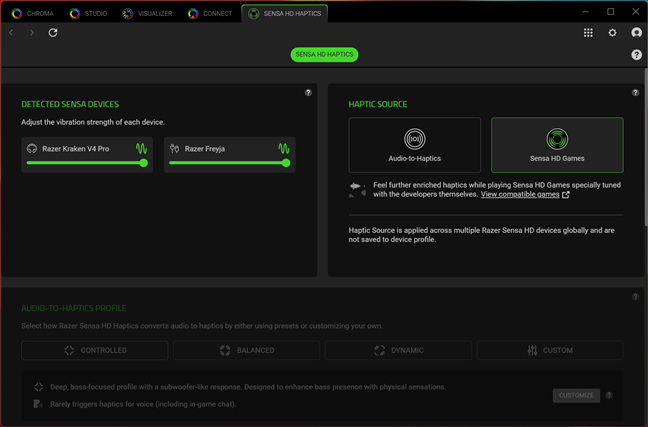Open the View compatible games link
This screenshot has height=427, width=648.
pyautogui.click(x=520, y=194)
